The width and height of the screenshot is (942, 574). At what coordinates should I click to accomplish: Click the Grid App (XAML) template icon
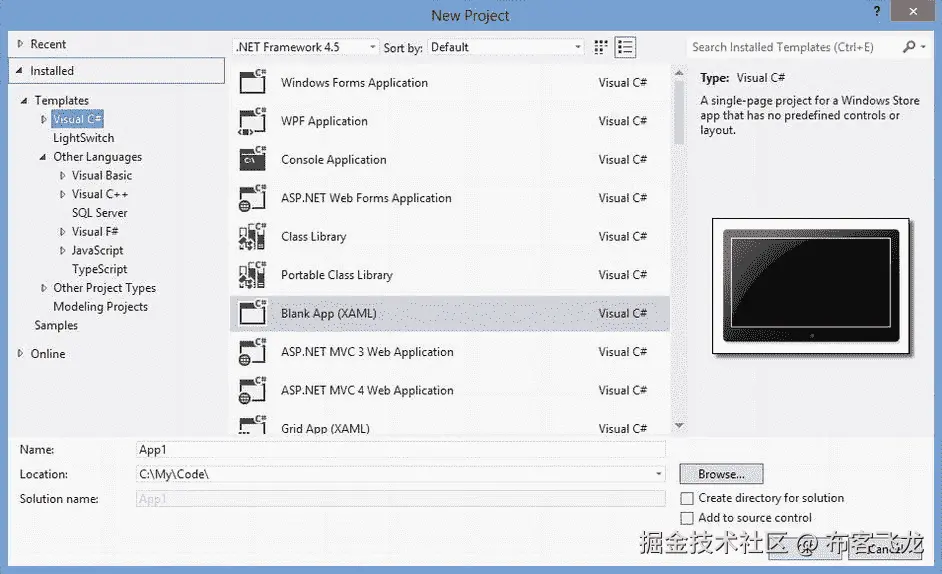[x=252, y=425]
